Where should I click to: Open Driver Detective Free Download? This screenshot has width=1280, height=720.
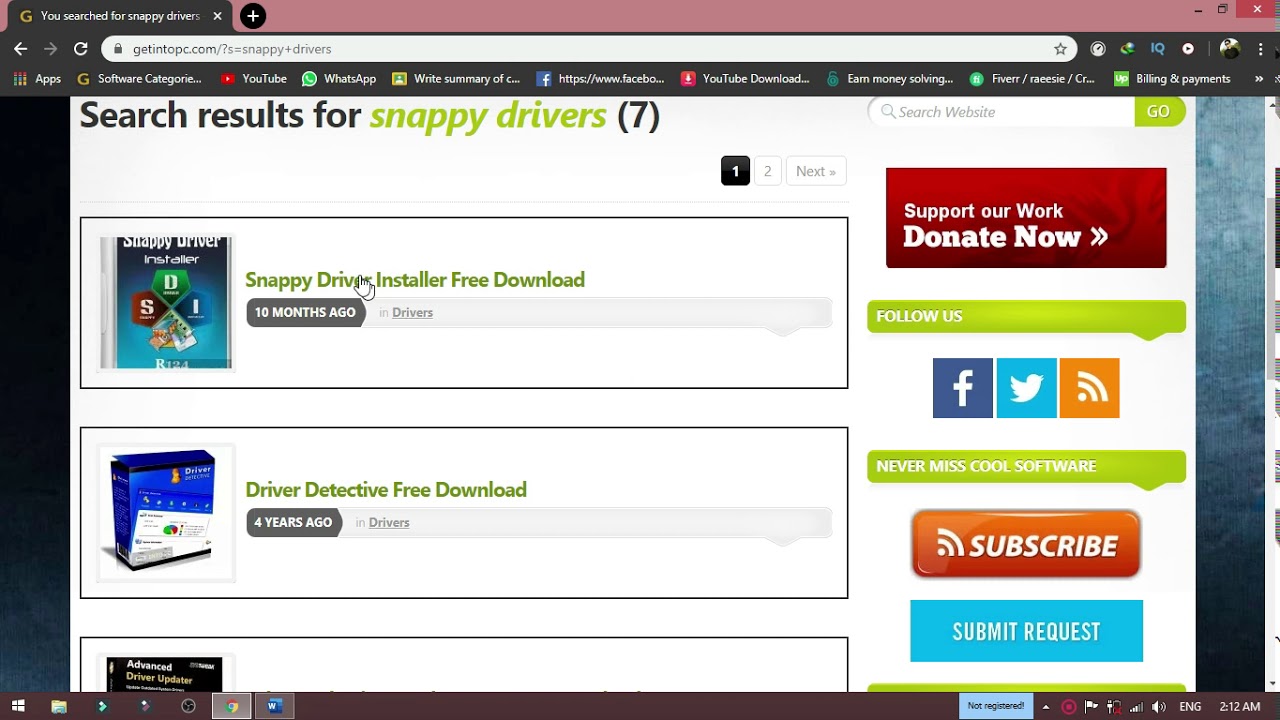point(386,490)
